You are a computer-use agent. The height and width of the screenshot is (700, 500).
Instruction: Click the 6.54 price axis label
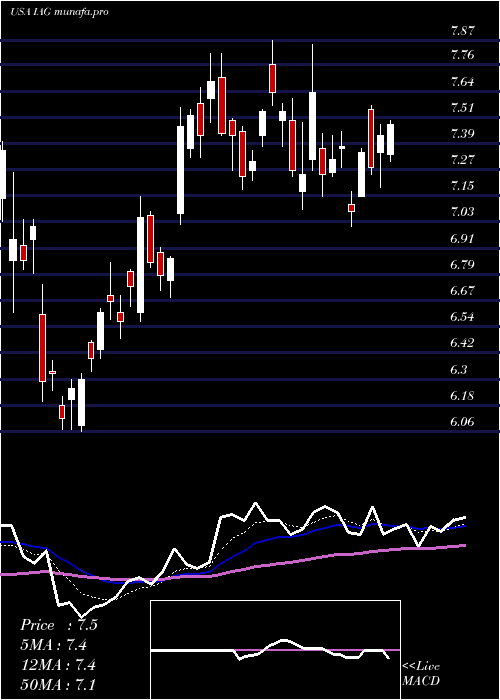[463, 317]
